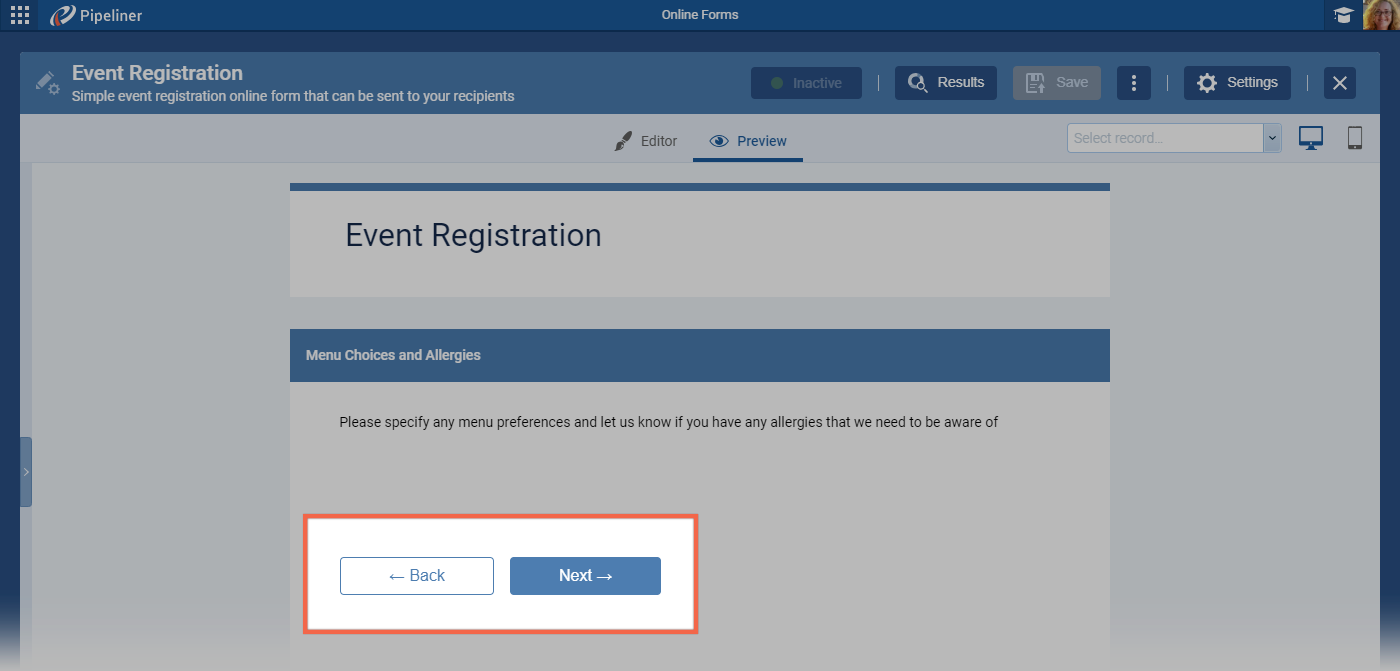
Task: Open the three-dot more options menu
Action: 1133,83
